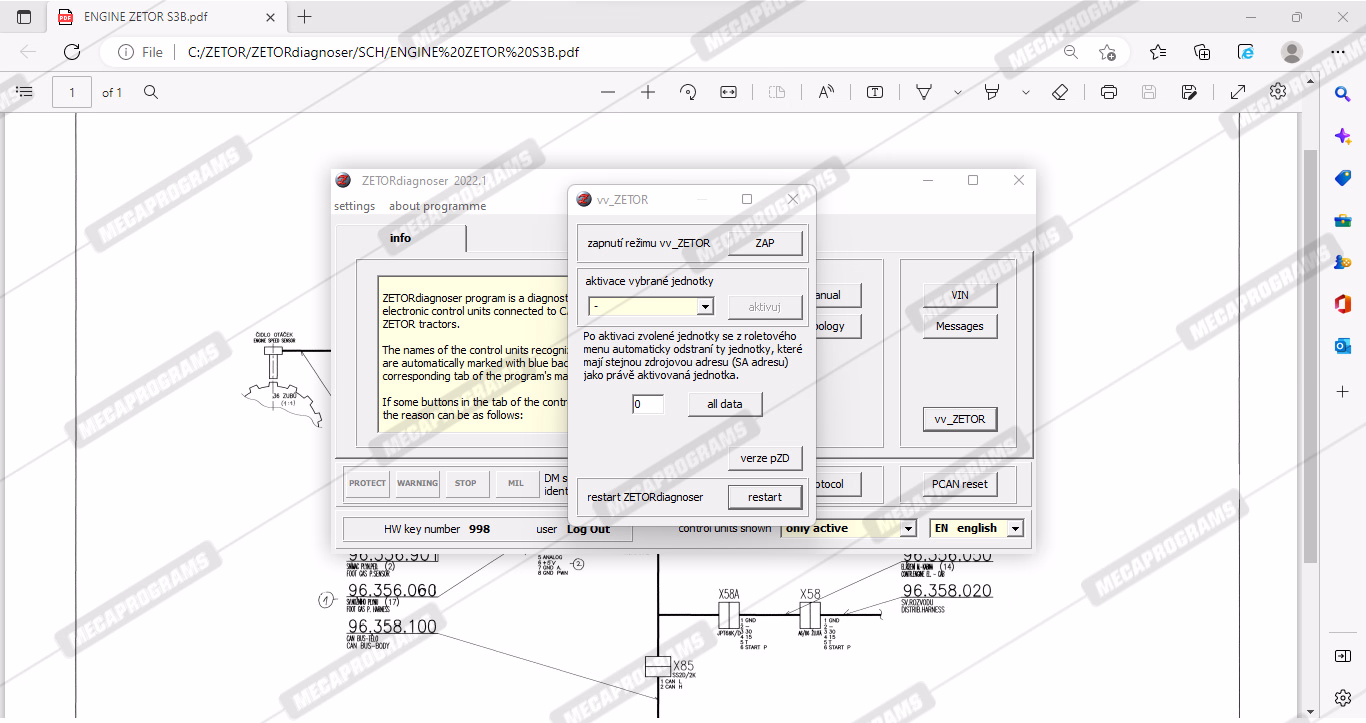Select the Add text tool icon
The image size is (1366, 723).
pyautogui.click(x=875, y=92)
